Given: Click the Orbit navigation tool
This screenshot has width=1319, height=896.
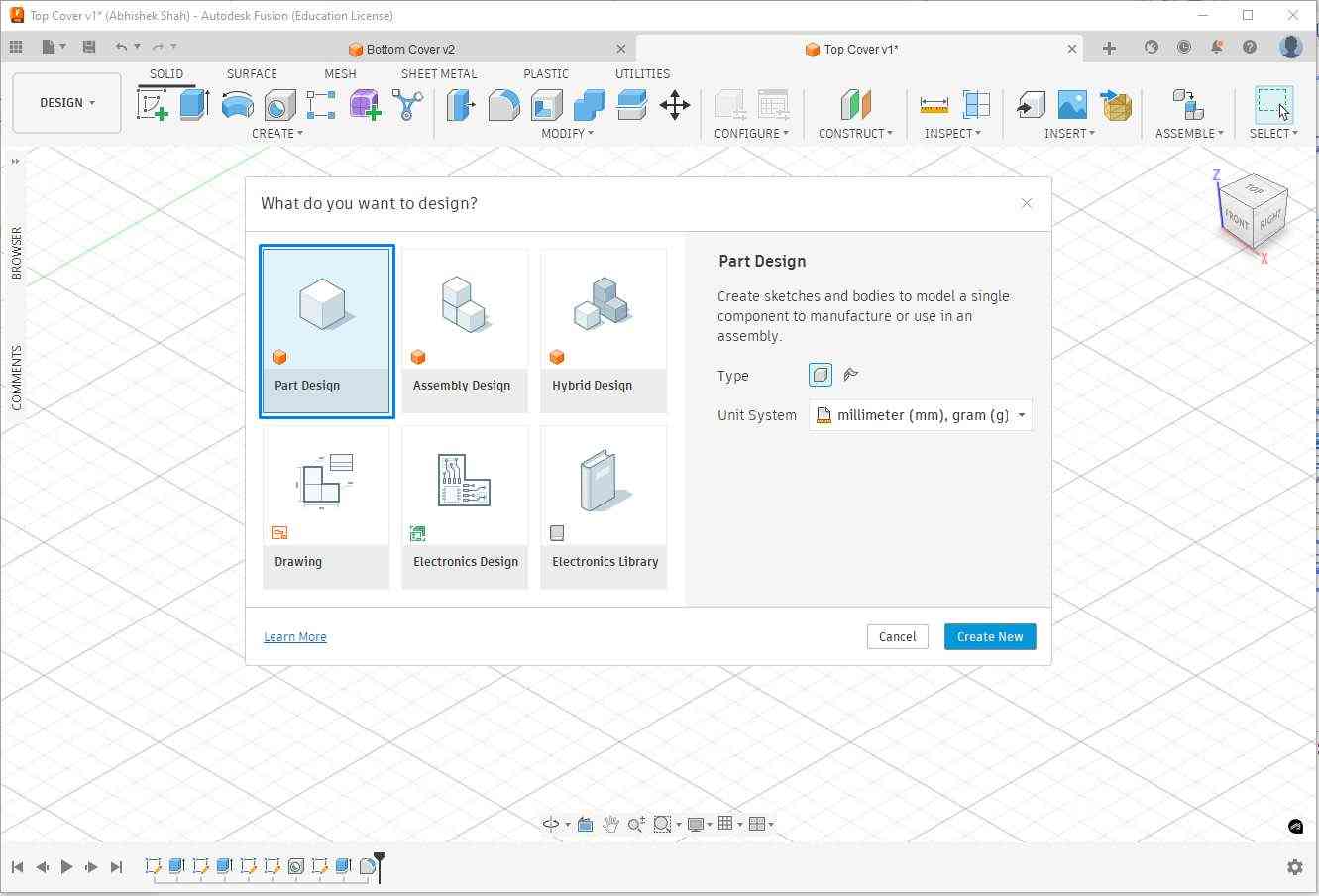Looking at the screenshot, I should 551,824.
